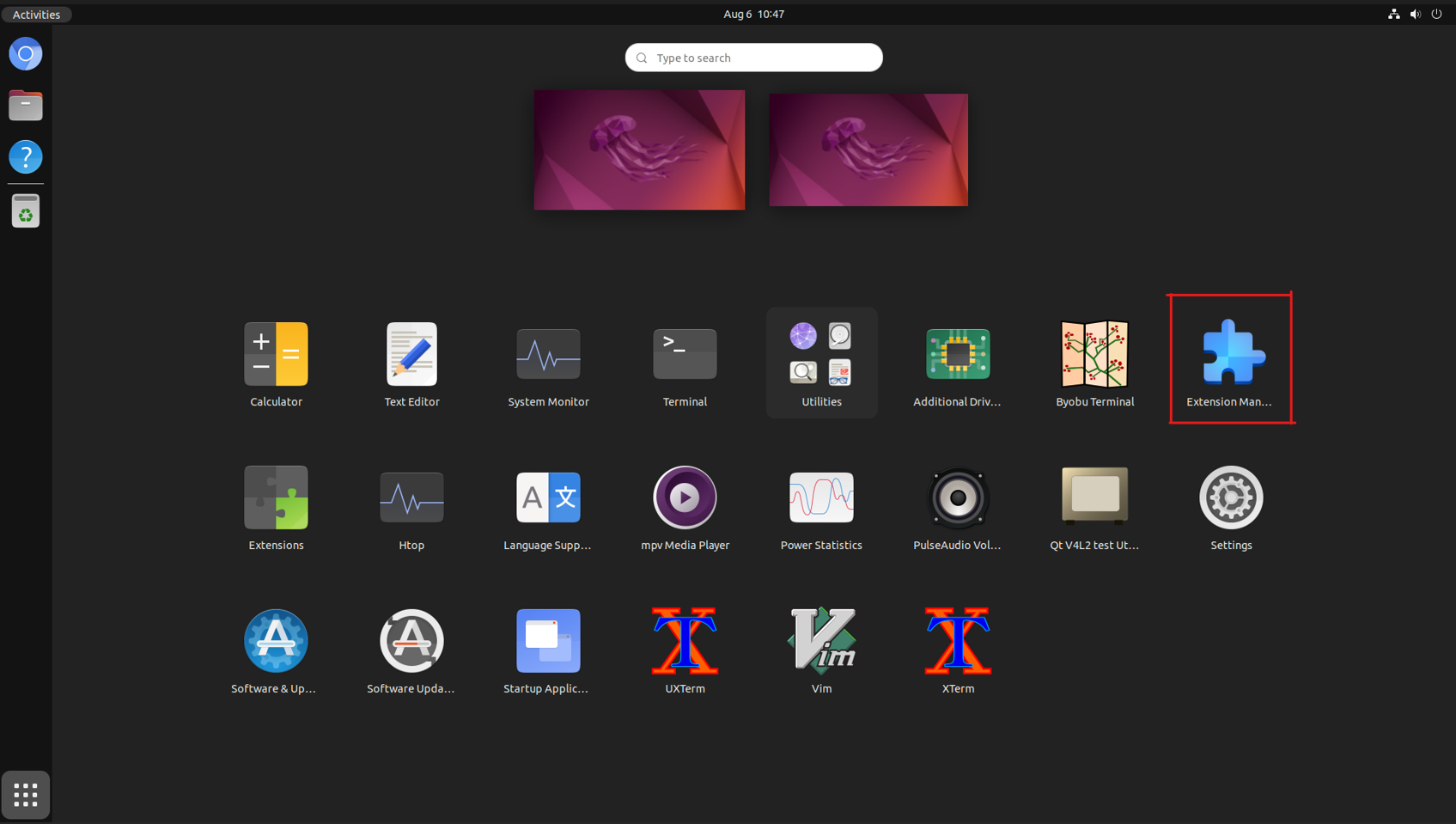Open Chromium browser from the dock

pyautogui.click(x=26, y=54)
